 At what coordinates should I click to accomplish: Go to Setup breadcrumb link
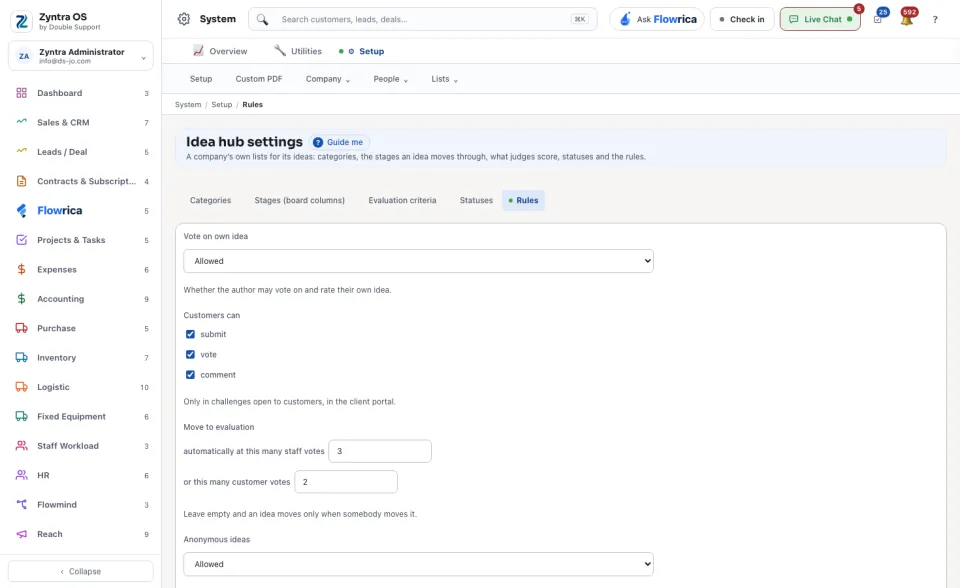click(x=222, y=105)
